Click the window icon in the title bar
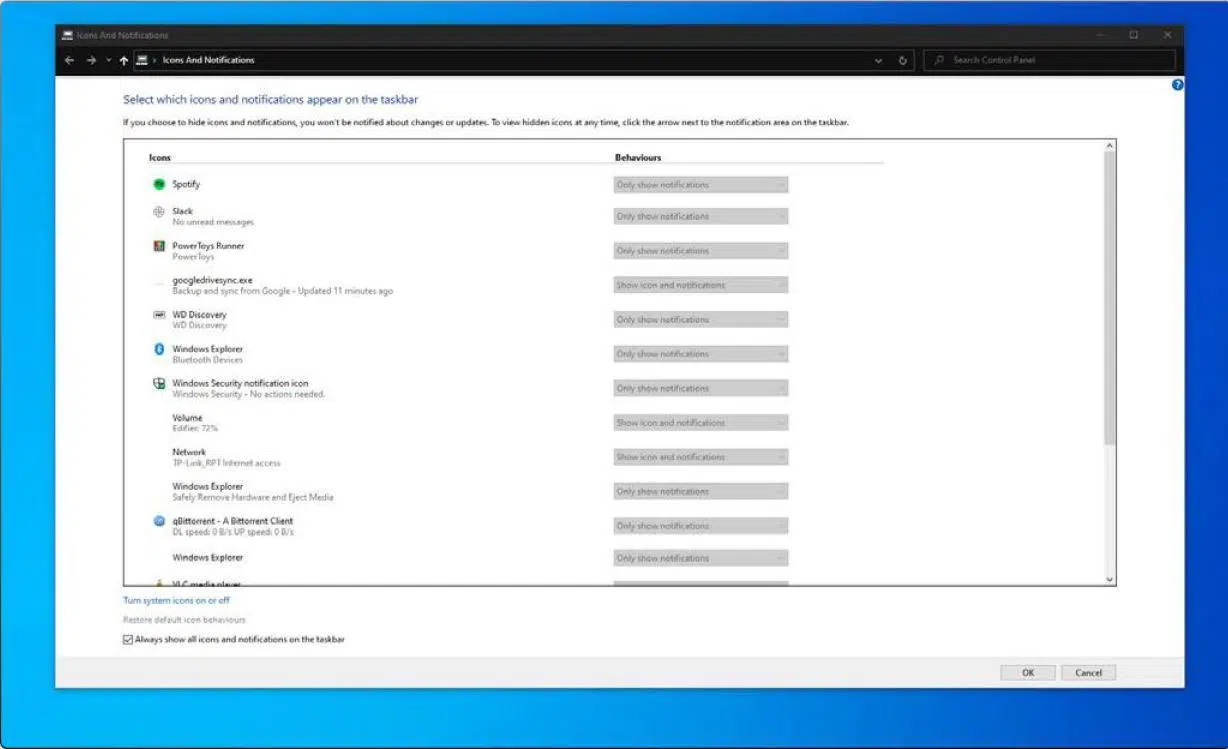 [x=68, y=35]
